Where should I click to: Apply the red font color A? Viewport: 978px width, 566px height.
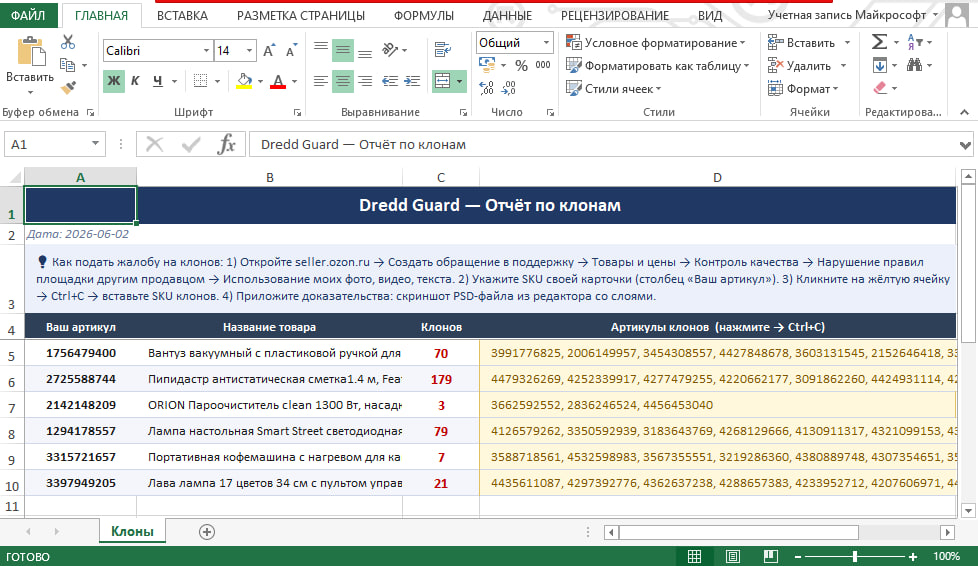pos(278,81)
